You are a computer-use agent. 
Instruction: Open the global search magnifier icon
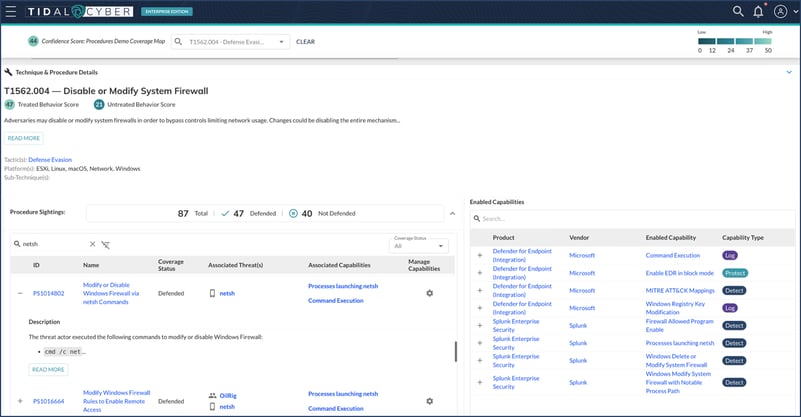coord(738,11)
